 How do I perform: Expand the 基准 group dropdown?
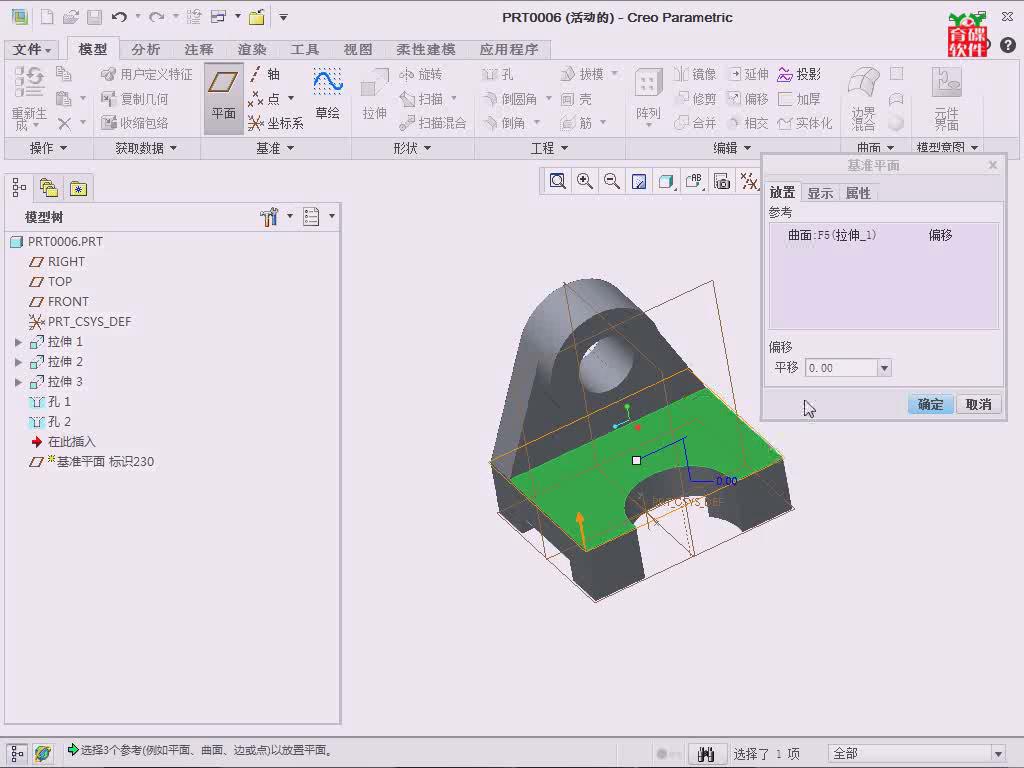(275, 148)
